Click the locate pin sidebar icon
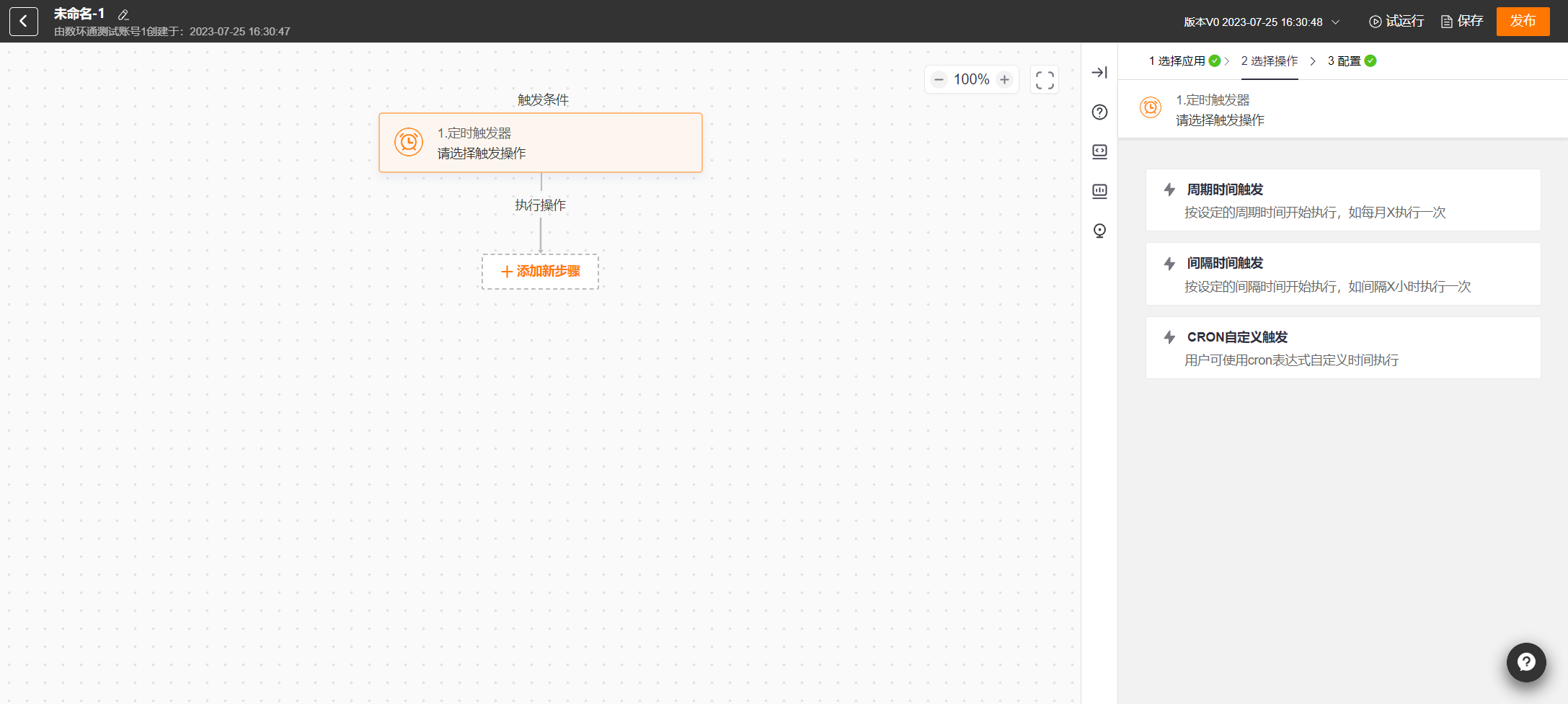This screenshot has width=1568, height=704. tap(1099, 231)
